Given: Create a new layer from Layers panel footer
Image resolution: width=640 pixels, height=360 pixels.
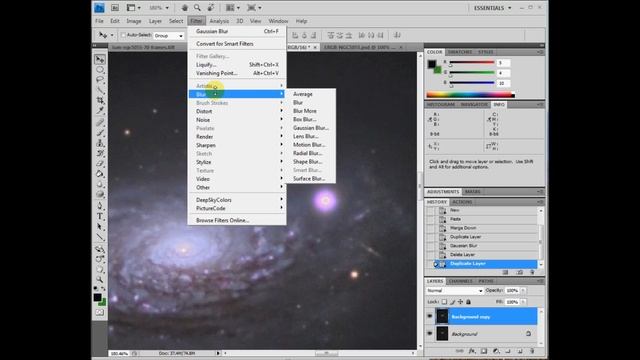Looking at the screenshot, I should (520, 351).
